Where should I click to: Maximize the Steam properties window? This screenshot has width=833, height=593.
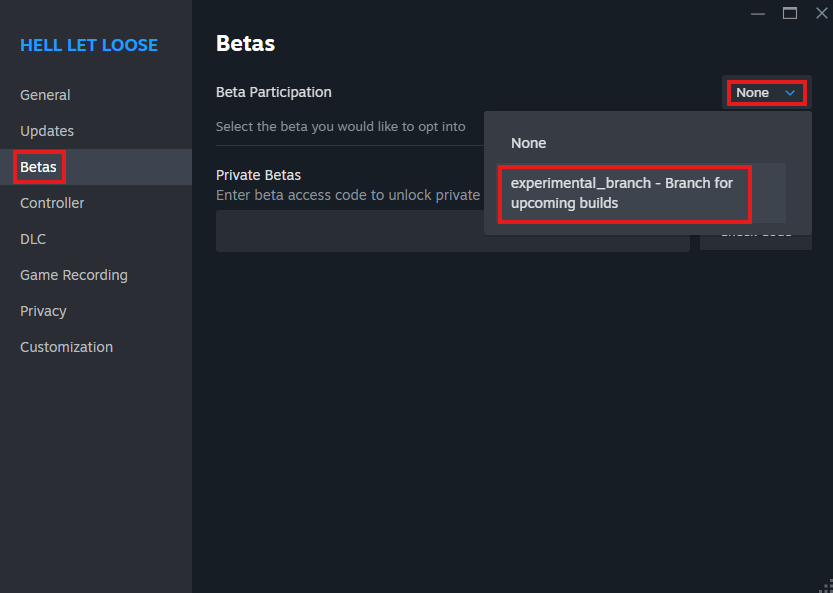(x=789, y=13)
